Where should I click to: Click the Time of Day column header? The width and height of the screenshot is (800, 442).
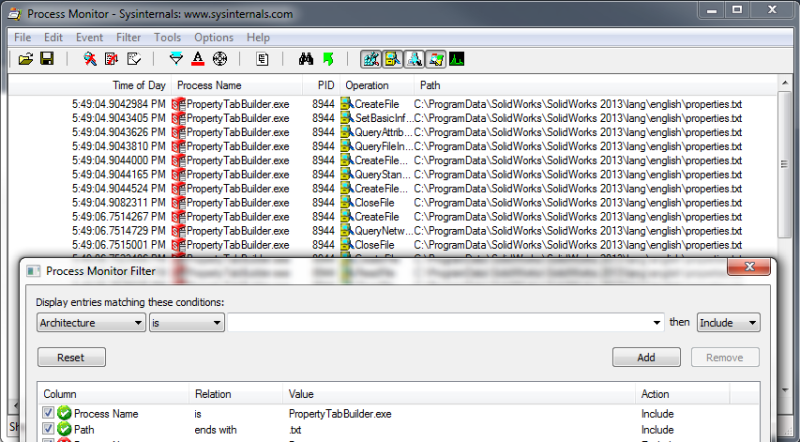[90, 85]
